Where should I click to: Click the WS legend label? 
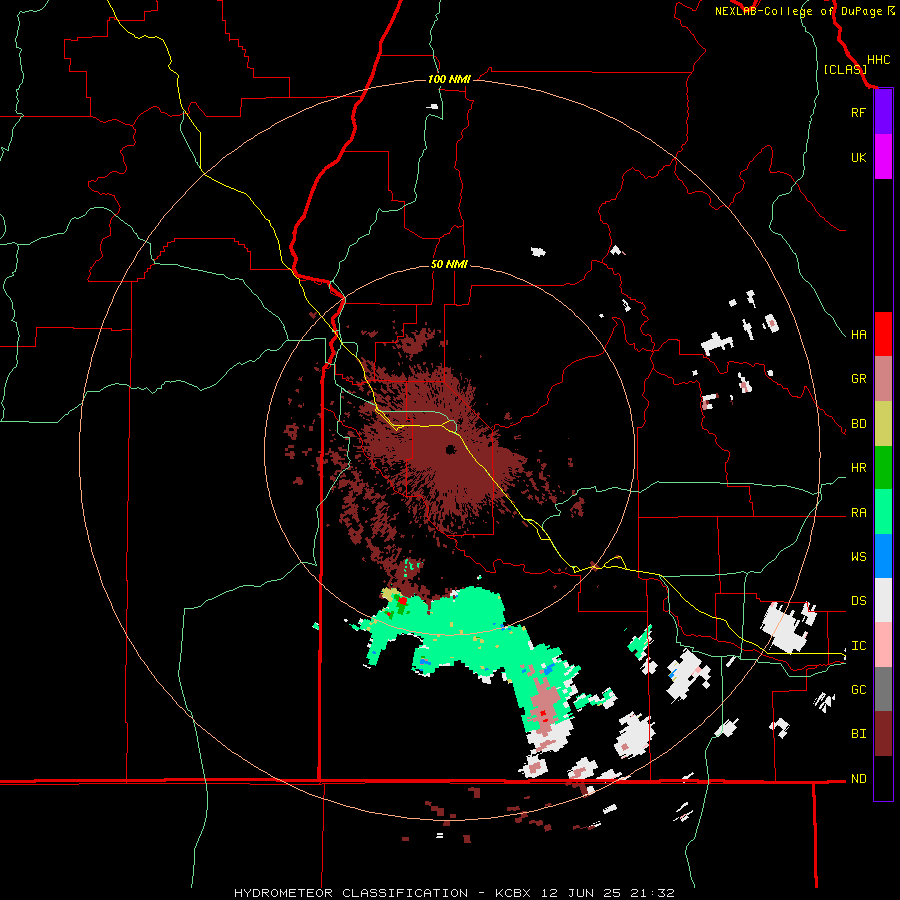point(858,556)
